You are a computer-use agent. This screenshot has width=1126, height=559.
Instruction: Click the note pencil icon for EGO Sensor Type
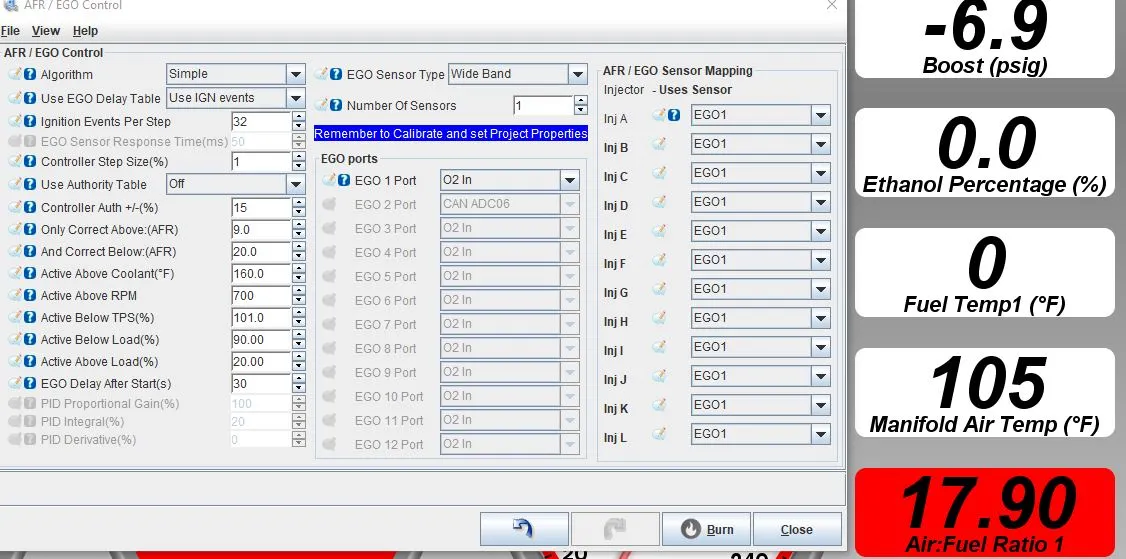321,73
